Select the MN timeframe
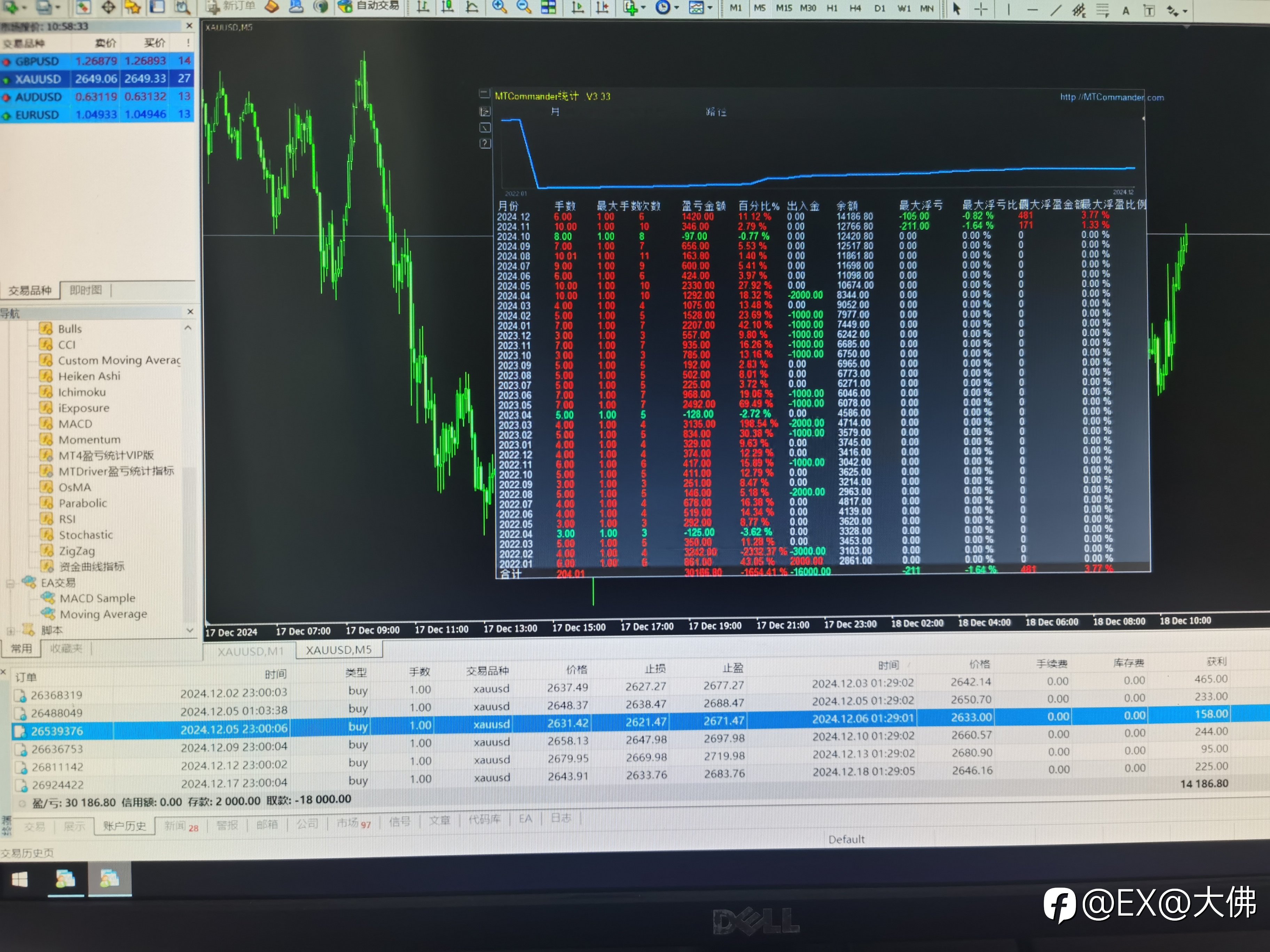The image size is (1270, 952). tap(927, 8)
